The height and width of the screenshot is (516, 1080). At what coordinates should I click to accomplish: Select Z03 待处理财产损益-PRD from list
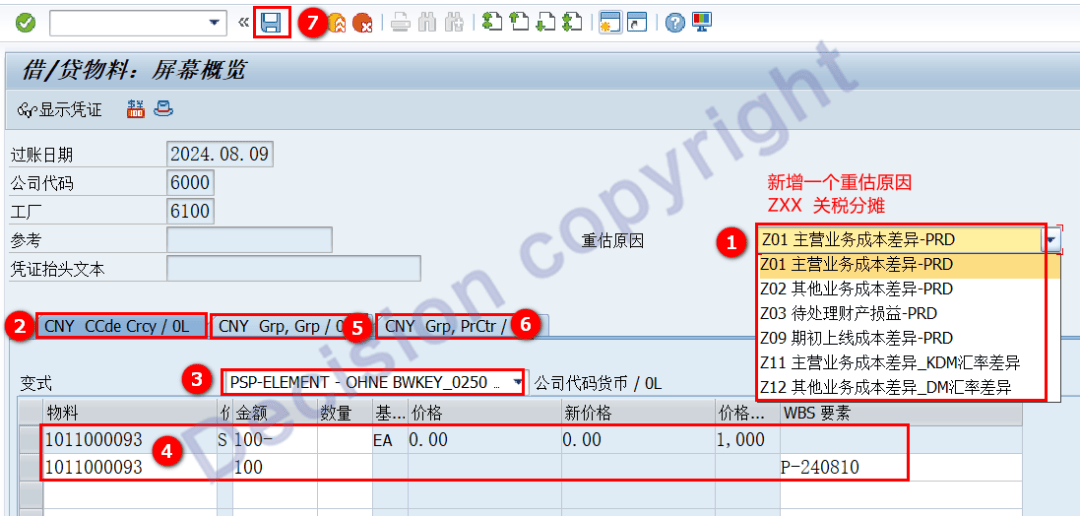855,313
